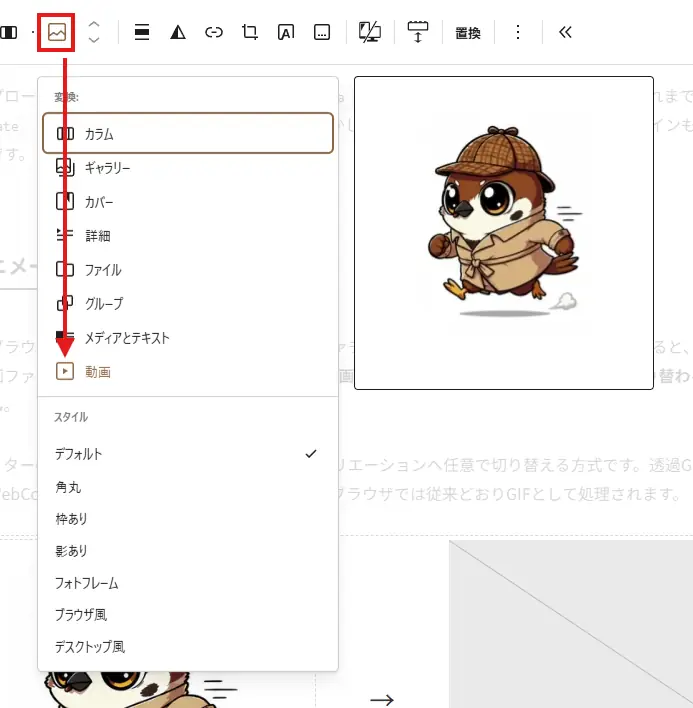Collapse the toolbar with double chevron

(x=565, y=32)
